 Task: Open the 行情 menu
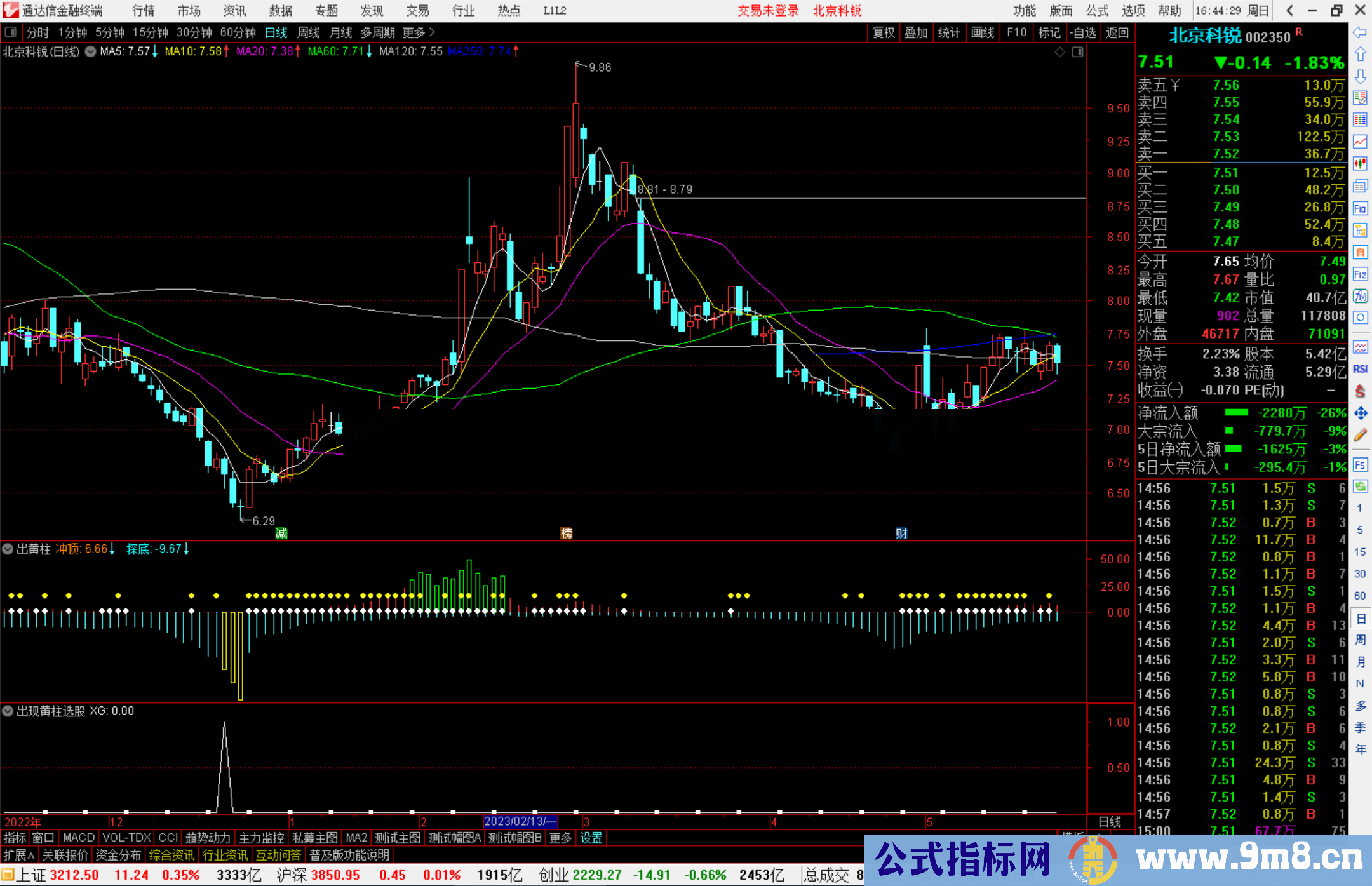coord(144,10)
